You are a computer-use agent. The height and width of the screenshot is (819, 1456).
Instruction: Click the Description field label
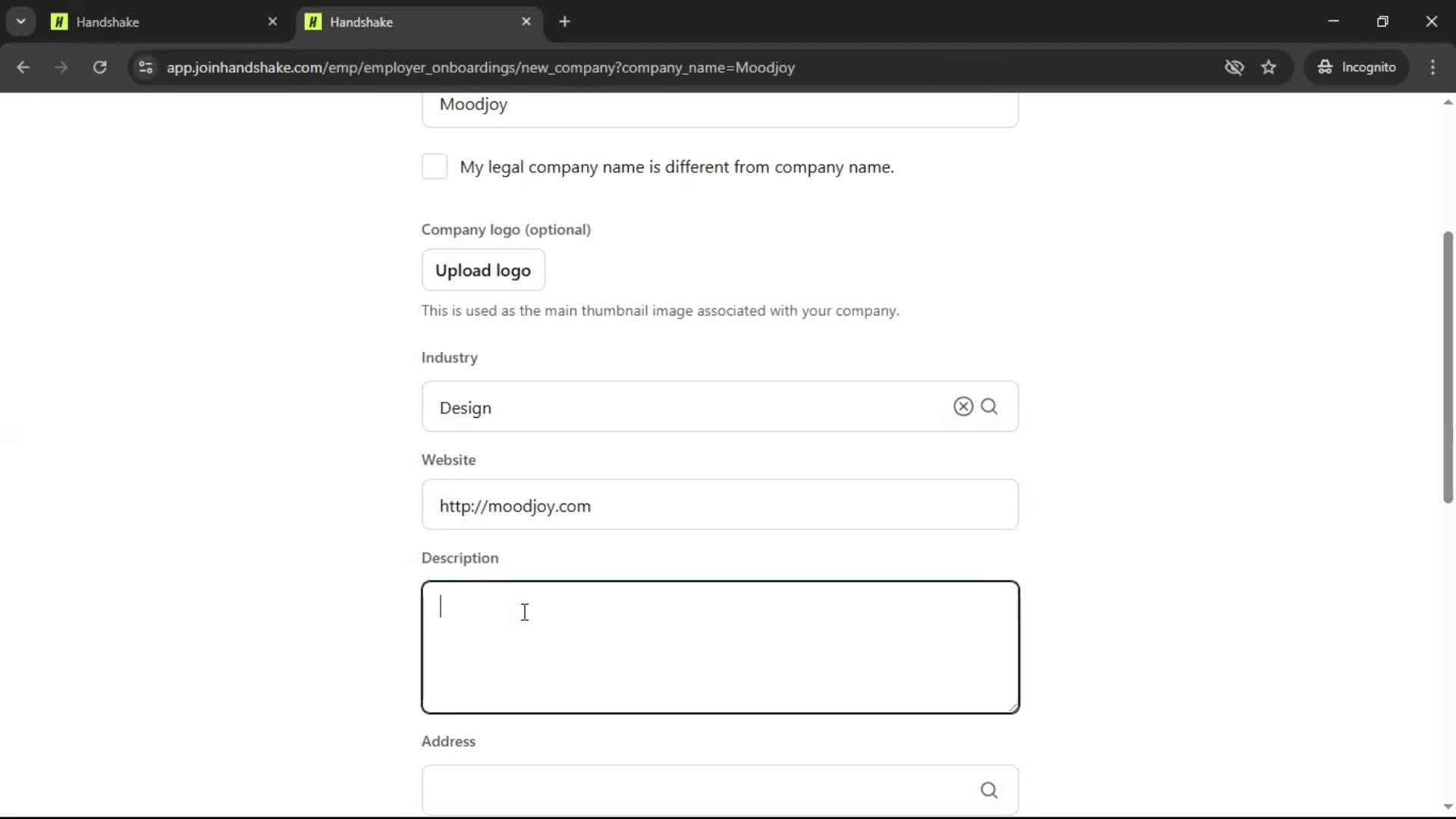tap(460, 558)
